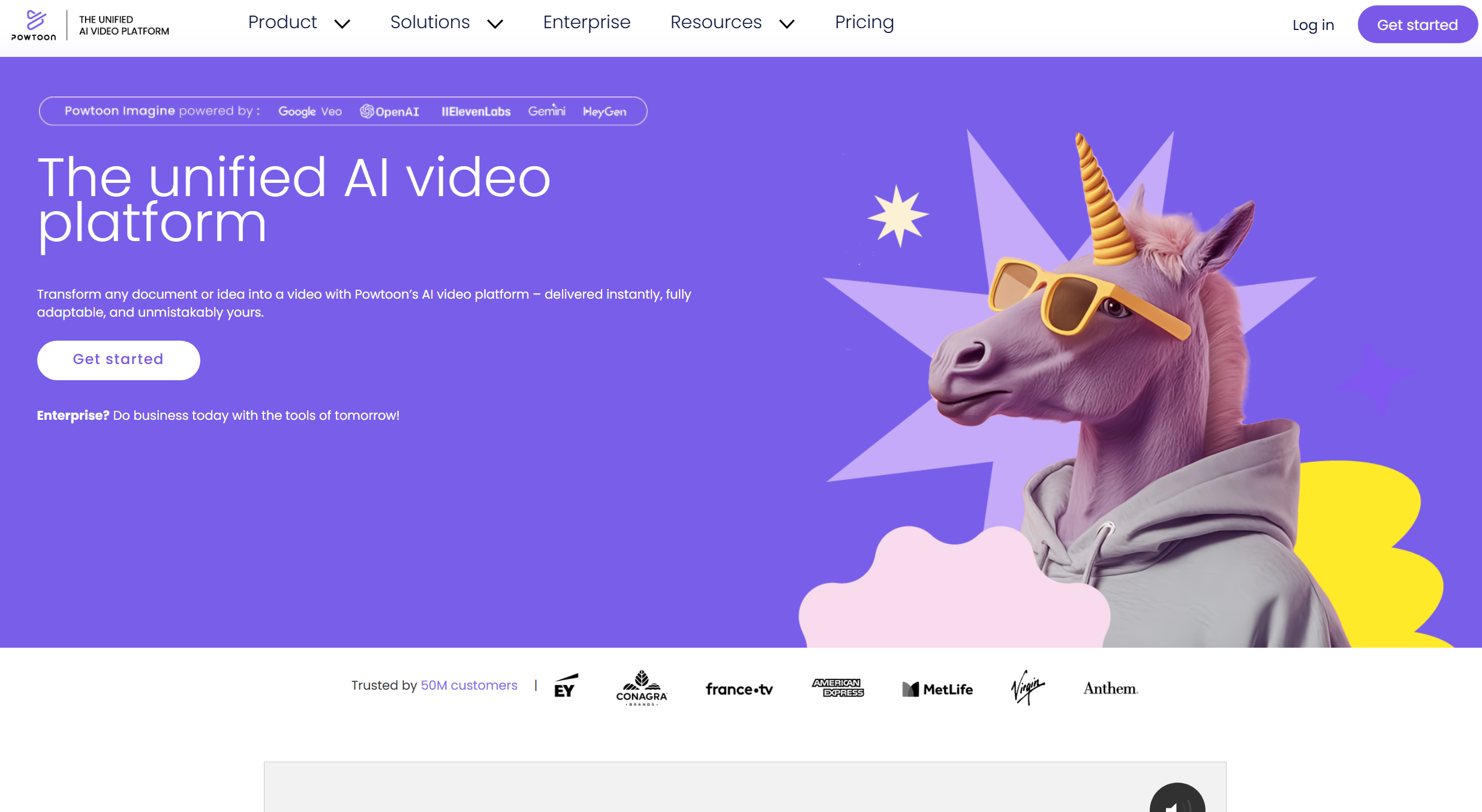Expand the Resources dropdown chevron
1482x812 pixels.
click(x=786, y=24)
